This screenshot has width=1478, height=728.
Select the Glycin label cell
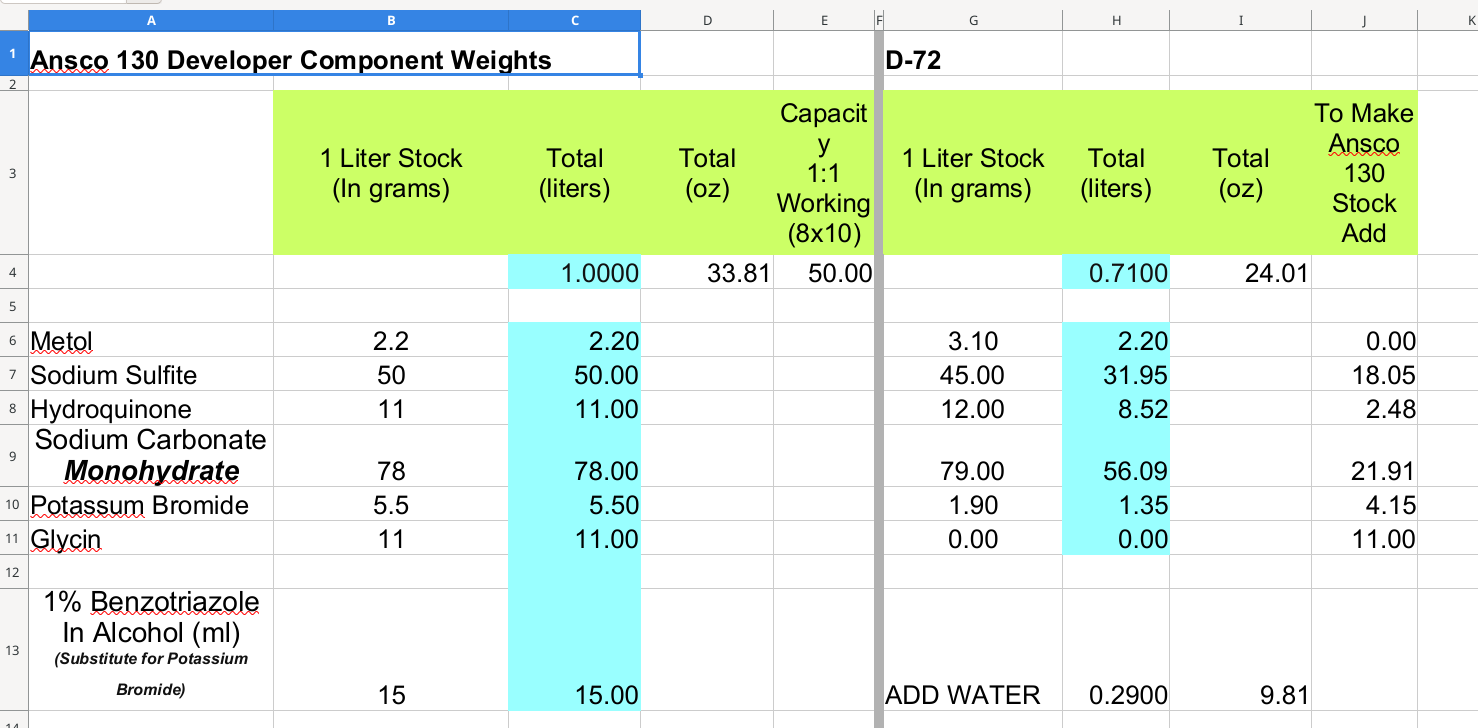pyautogui.click(x=150, y=539)
